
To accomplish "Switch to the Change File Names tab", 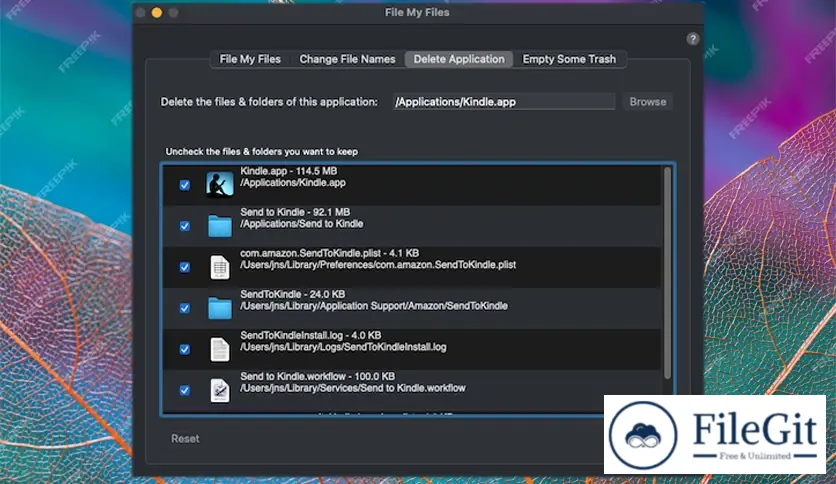I will pyautogui.click(x=347, y=59).
